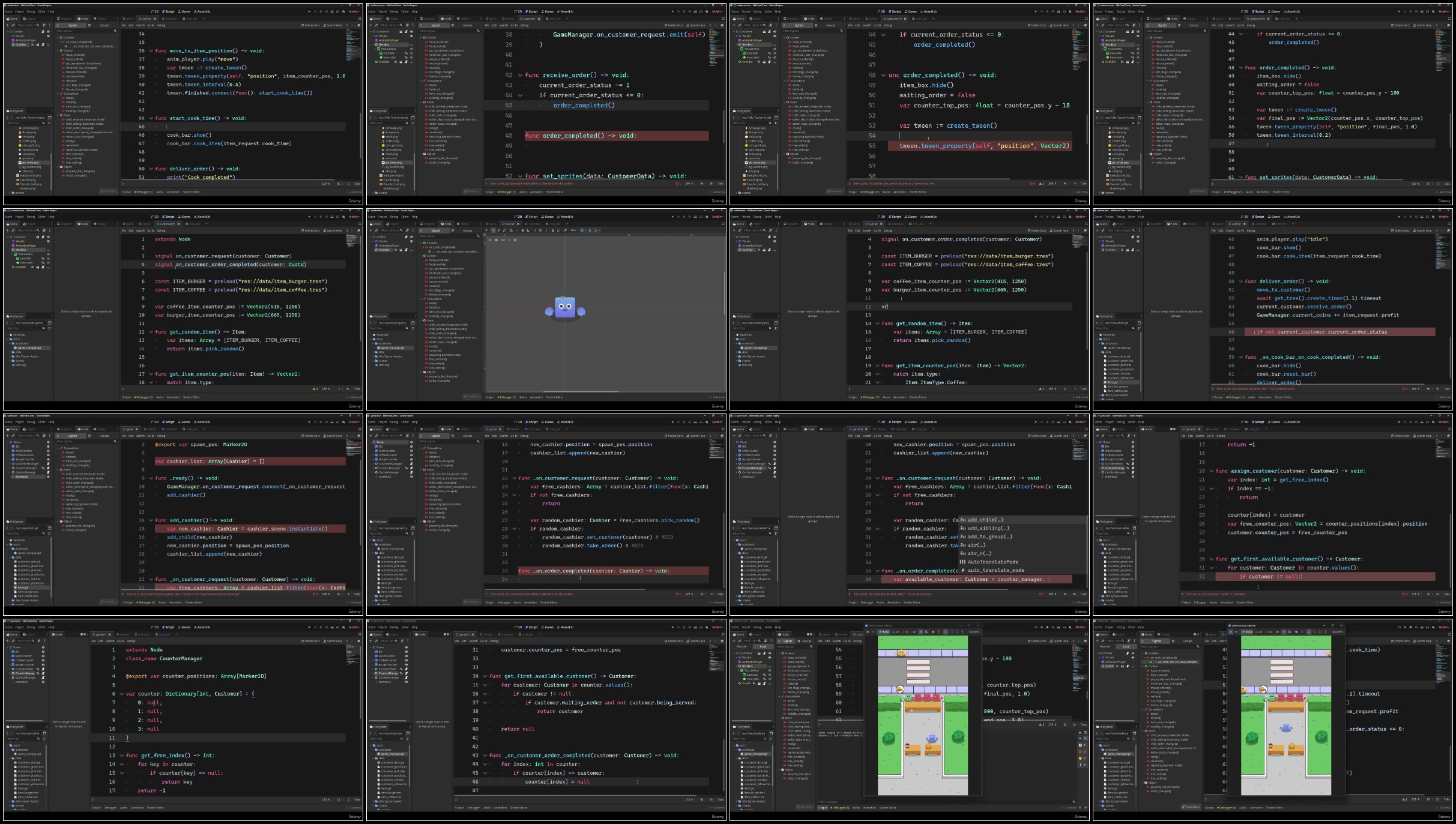Open Project menu in class_name CounterManager frame
This screenshot has width=1456, height=824.
click(19, 627)
